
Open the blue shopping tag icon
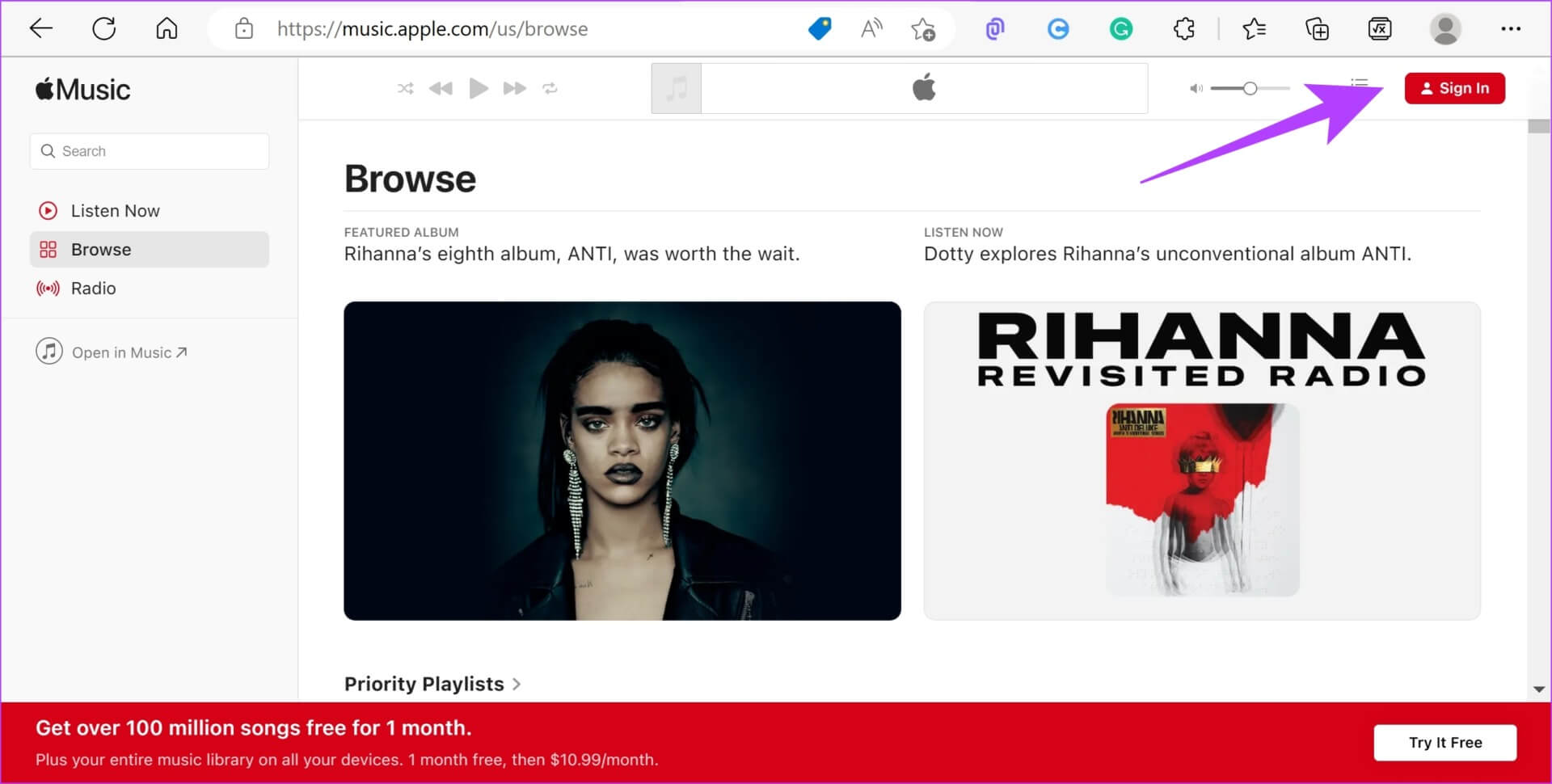pos(820,29)
